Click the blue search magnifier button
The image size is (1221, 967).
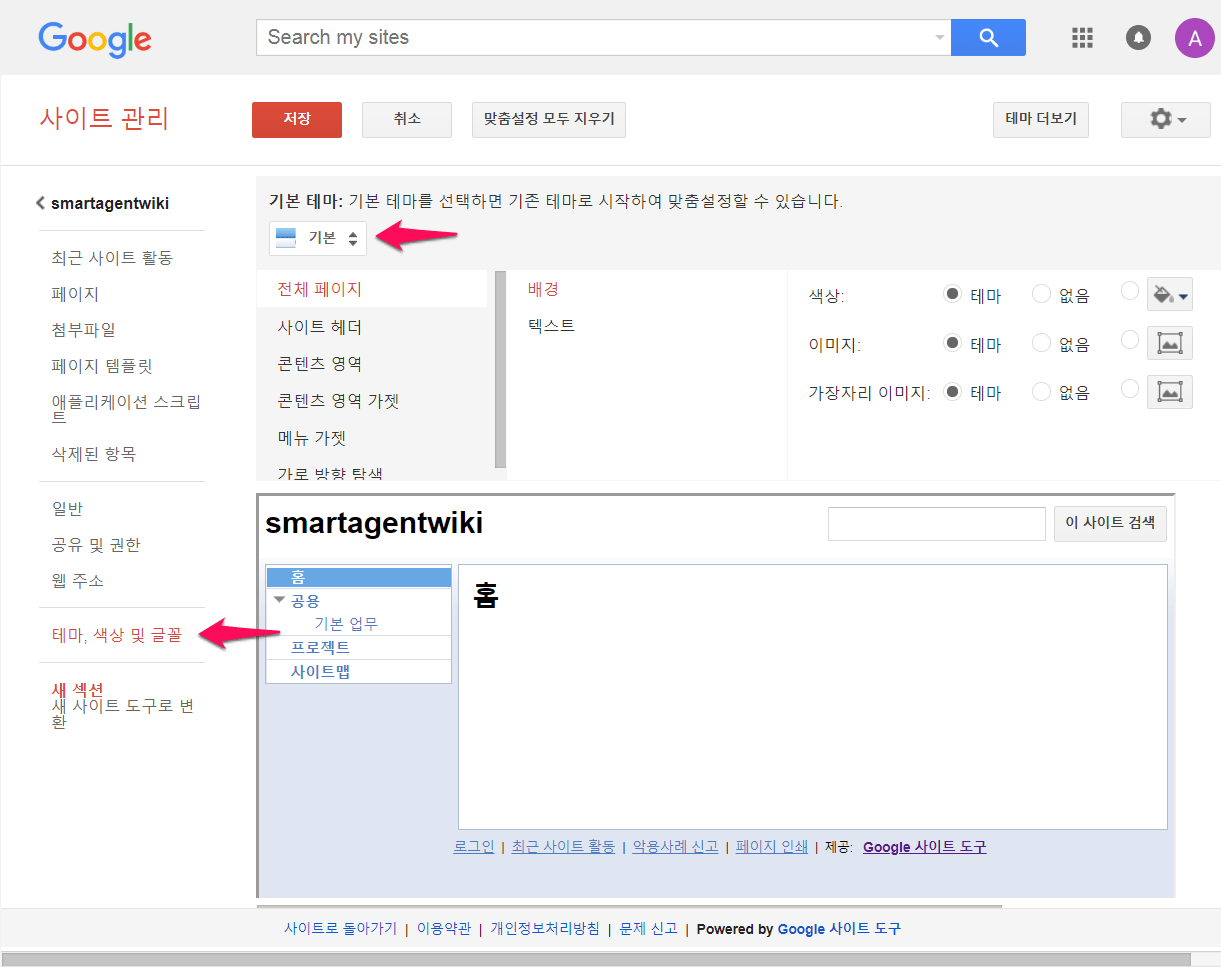[988, 38]
